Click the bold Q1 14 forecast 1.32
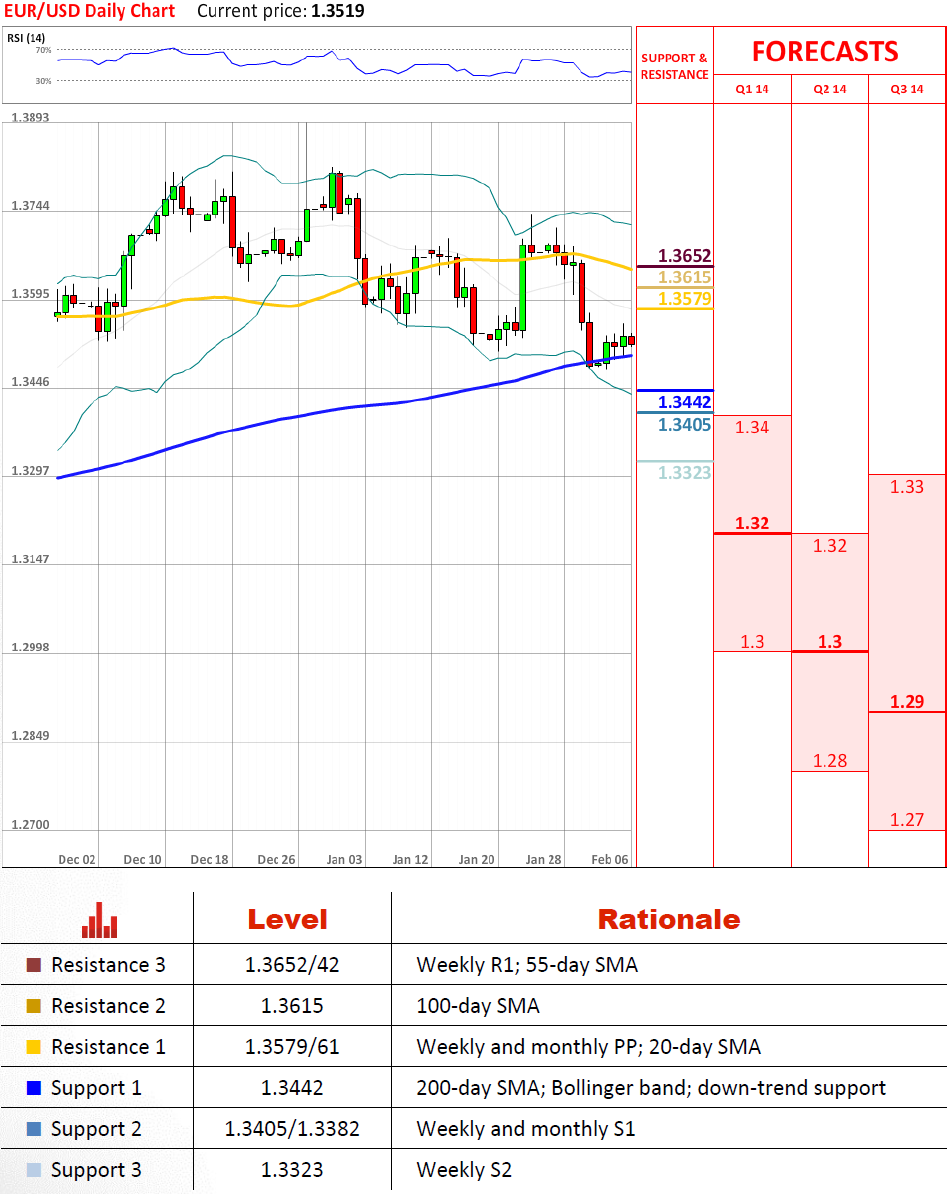This screenshot has width=949, height=1194. point(752,523)
